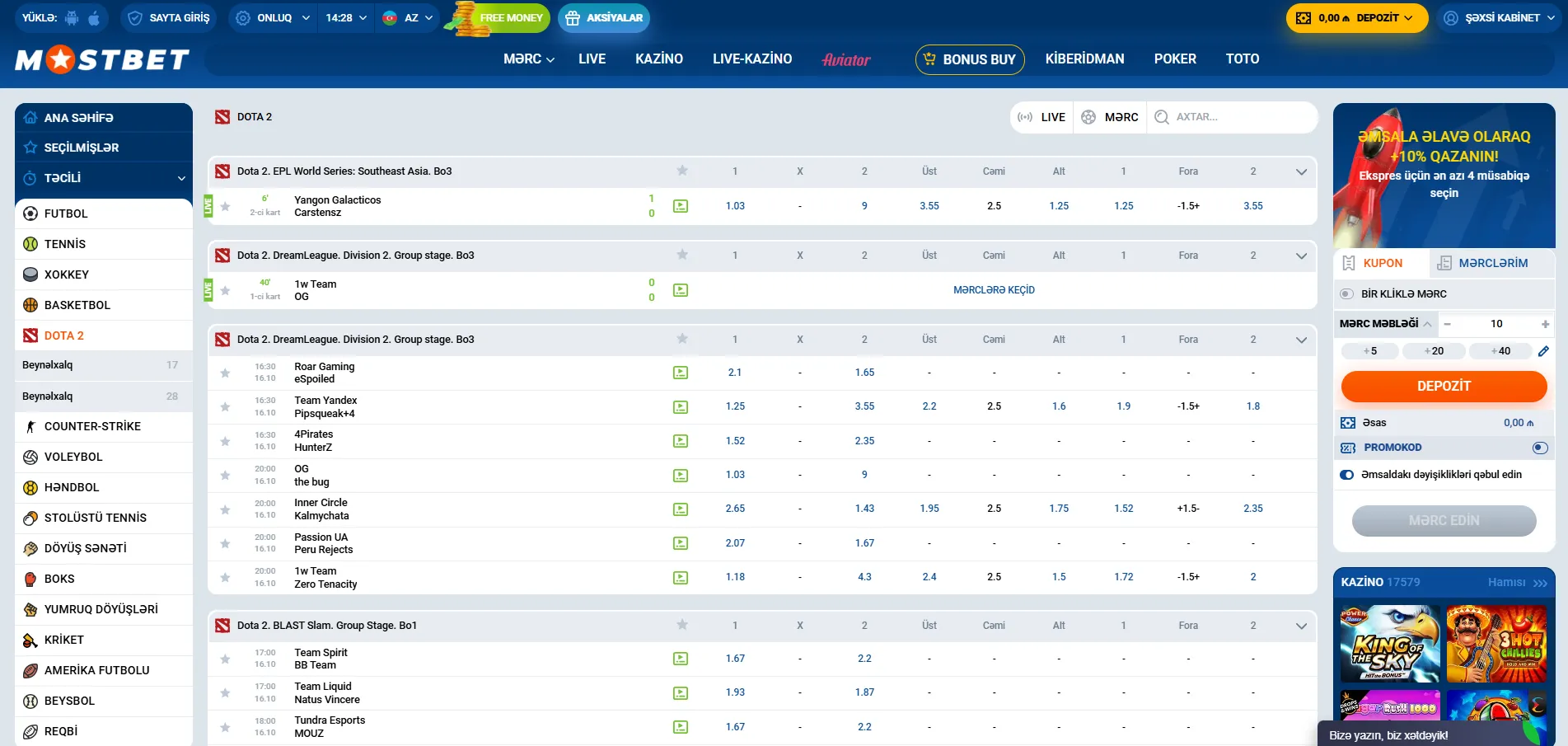This screenshot has height=746, width=1568.
Task: Toggle accepting odds changes switch
Action: click(x=1347, y=475)
